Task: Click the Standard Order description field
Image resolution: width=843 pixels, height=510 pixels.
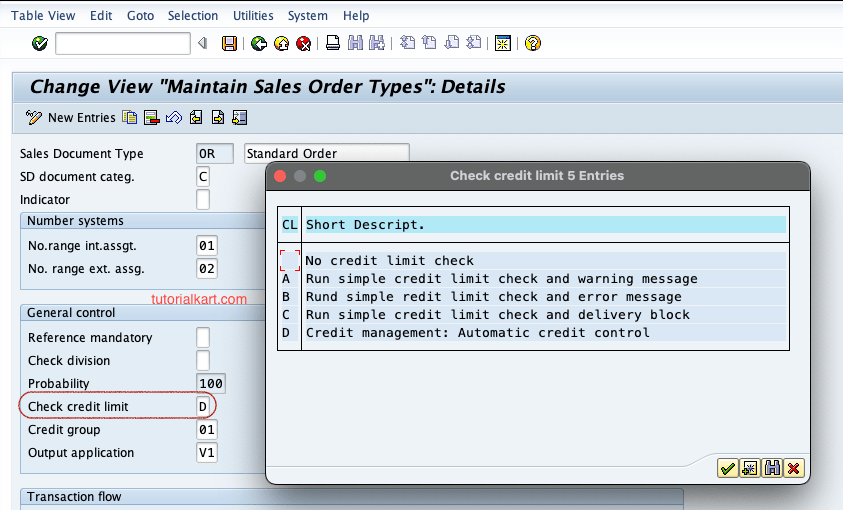Action: pos(326,153)
